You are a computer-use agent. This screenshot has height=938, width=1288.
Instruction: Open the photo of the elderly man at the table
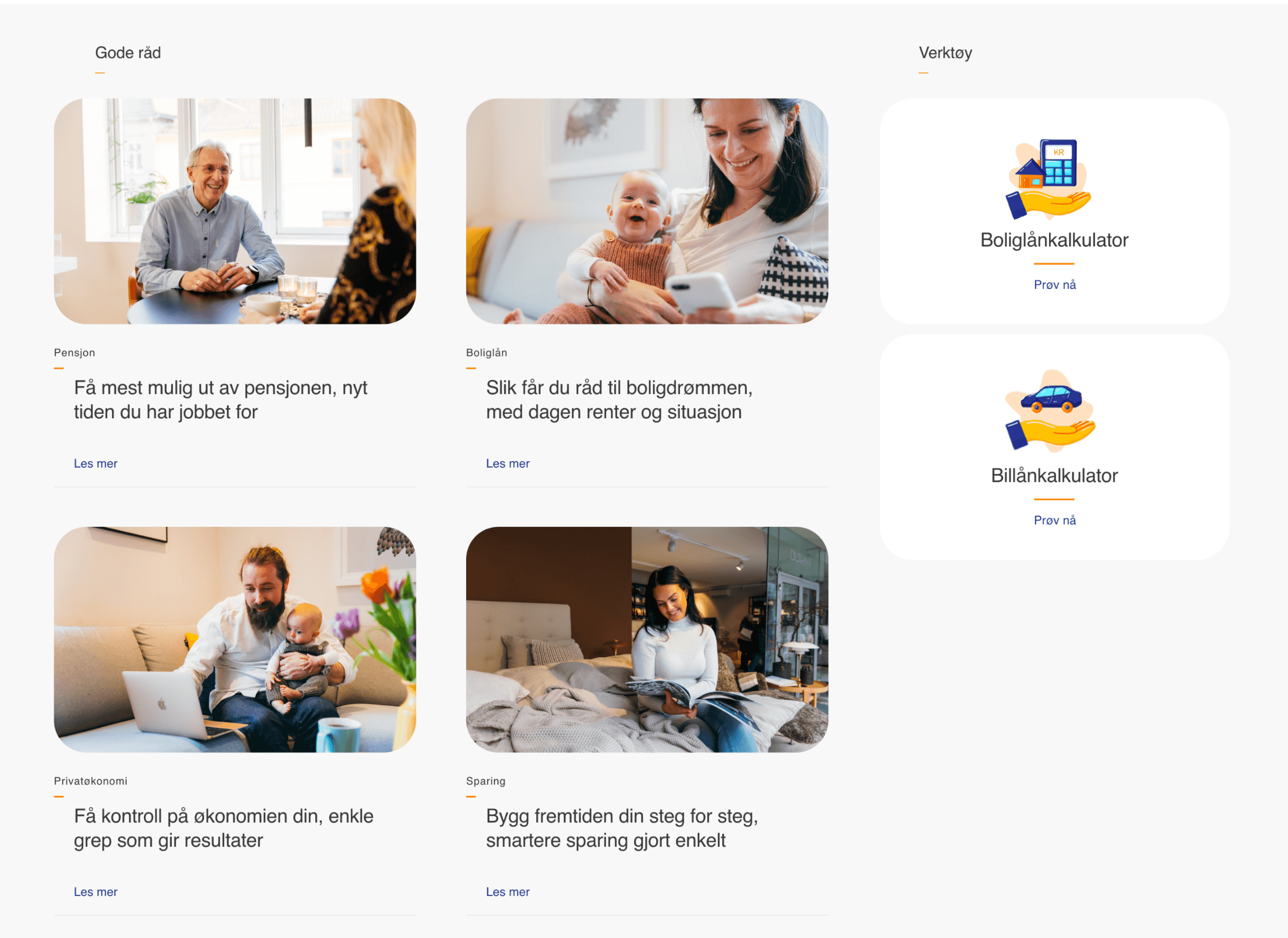click(235, 211)
